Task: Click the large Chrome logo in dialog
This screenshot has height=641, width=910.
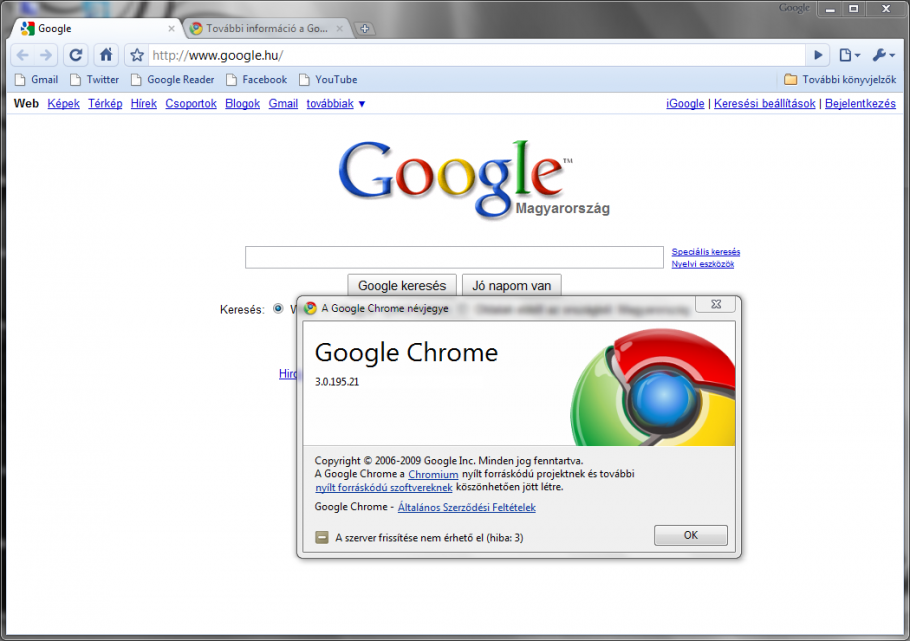Action: click(x=653, y=387)
